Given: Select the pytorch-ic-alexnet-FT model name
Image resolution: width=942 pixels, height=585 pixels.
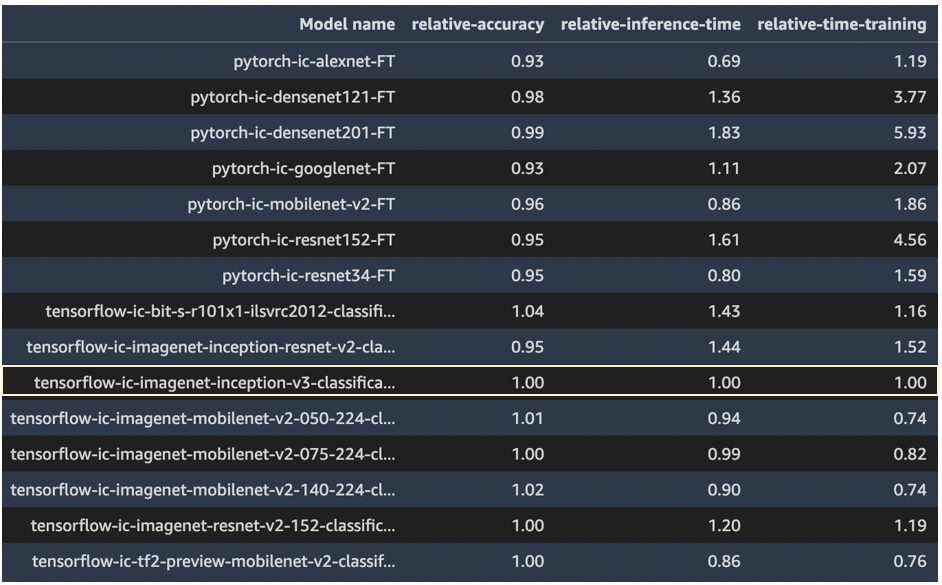Looking at the screenshot, I should coord(314,61).
